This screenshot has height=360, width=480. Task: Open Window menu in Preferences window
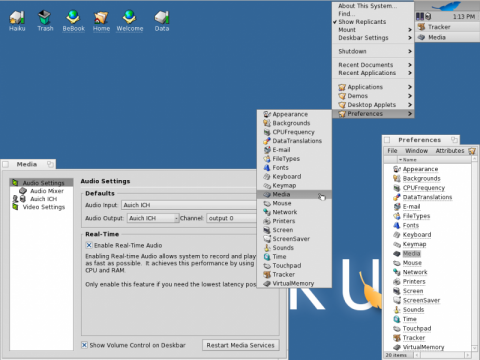416,151
